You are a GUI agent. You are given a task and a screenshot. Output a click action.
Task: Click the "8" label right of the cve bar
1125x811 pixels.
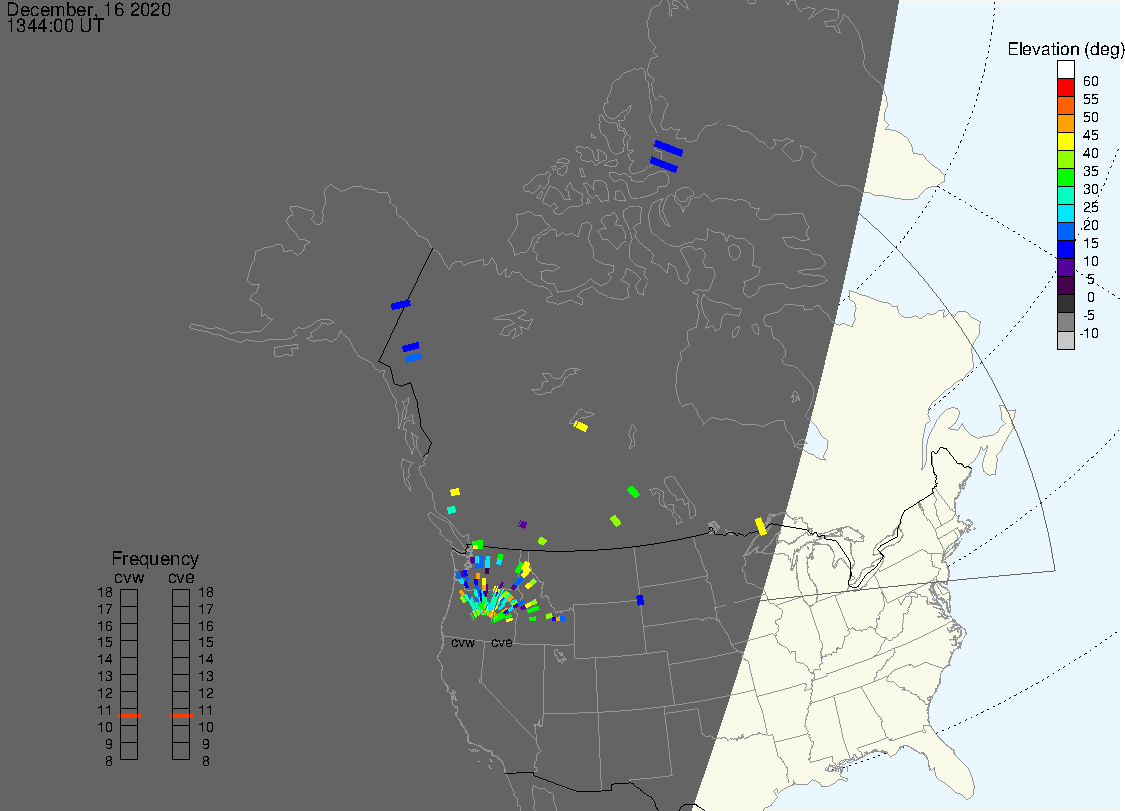(206, 761)
